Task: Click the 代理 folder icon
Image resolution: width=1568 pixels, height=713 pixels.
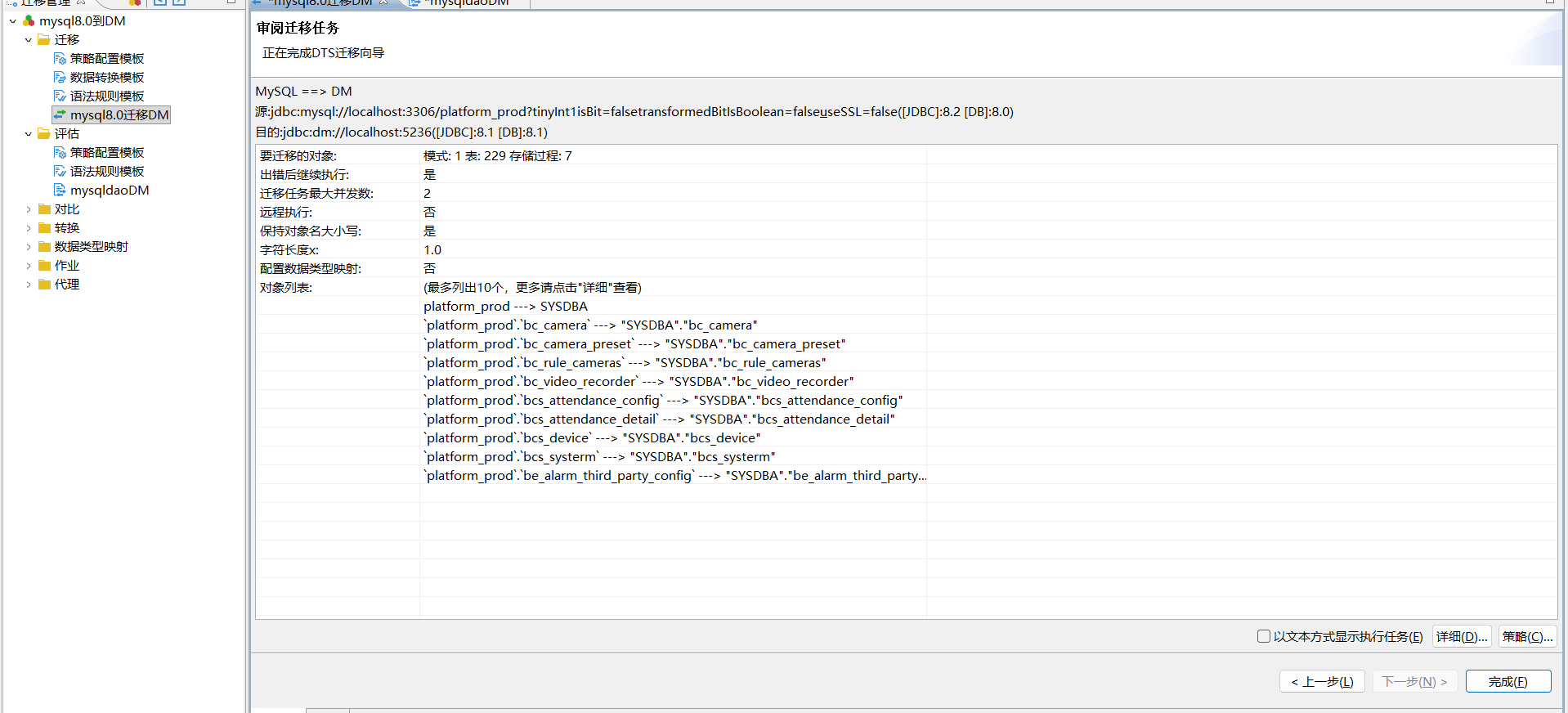Action: tap(44, 285)
